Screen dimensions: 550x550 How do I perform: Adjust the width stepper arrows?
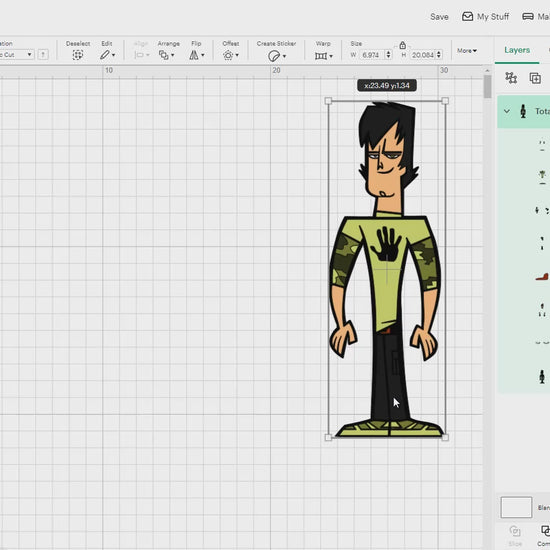388,55
